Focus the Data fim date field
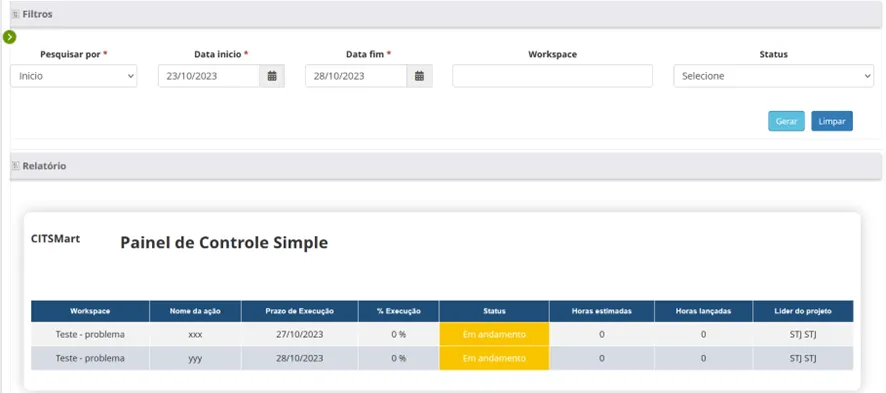 [356, 76]
